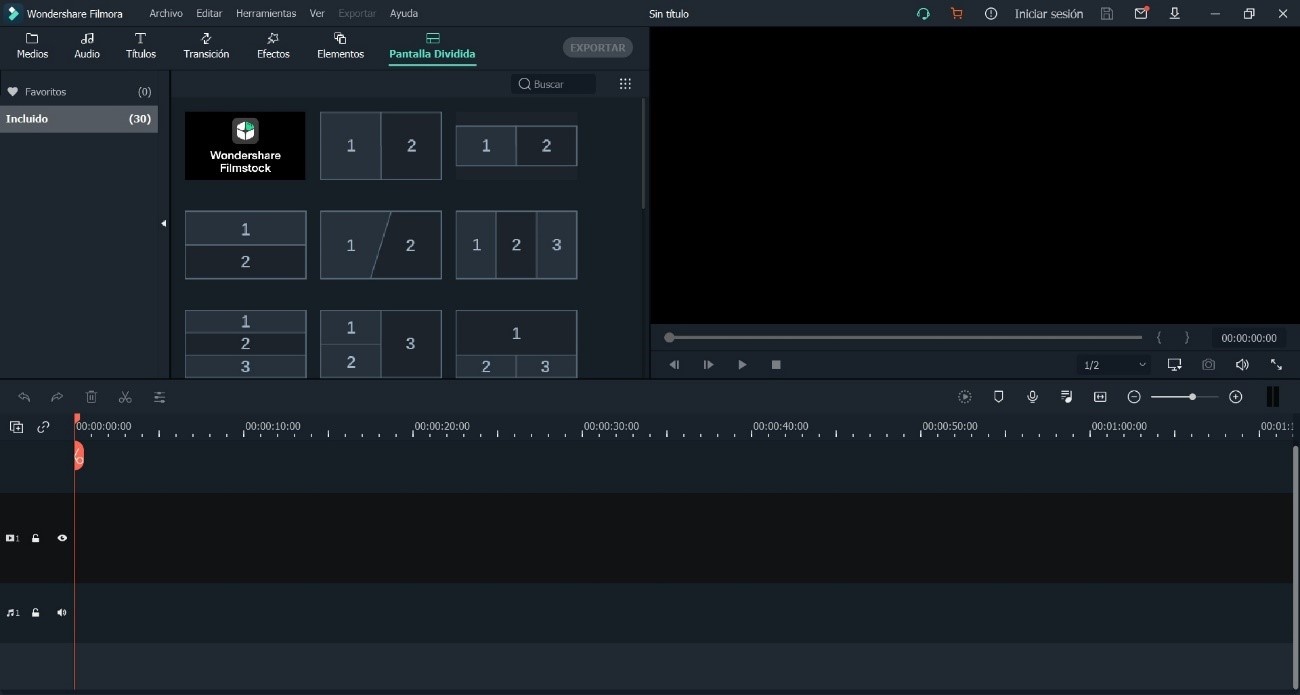Mute audio track 1 speaker icon
Screen dimensions: 1300x695
(62, 613)
